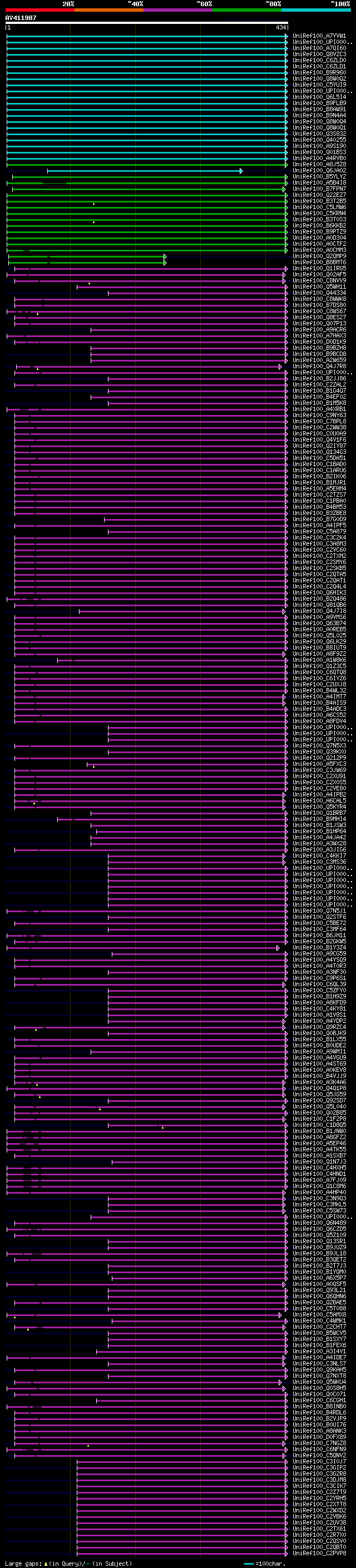Click the short cyan bar for Q6JA02
356x1568 pixels.
click(x=145, y=171)
